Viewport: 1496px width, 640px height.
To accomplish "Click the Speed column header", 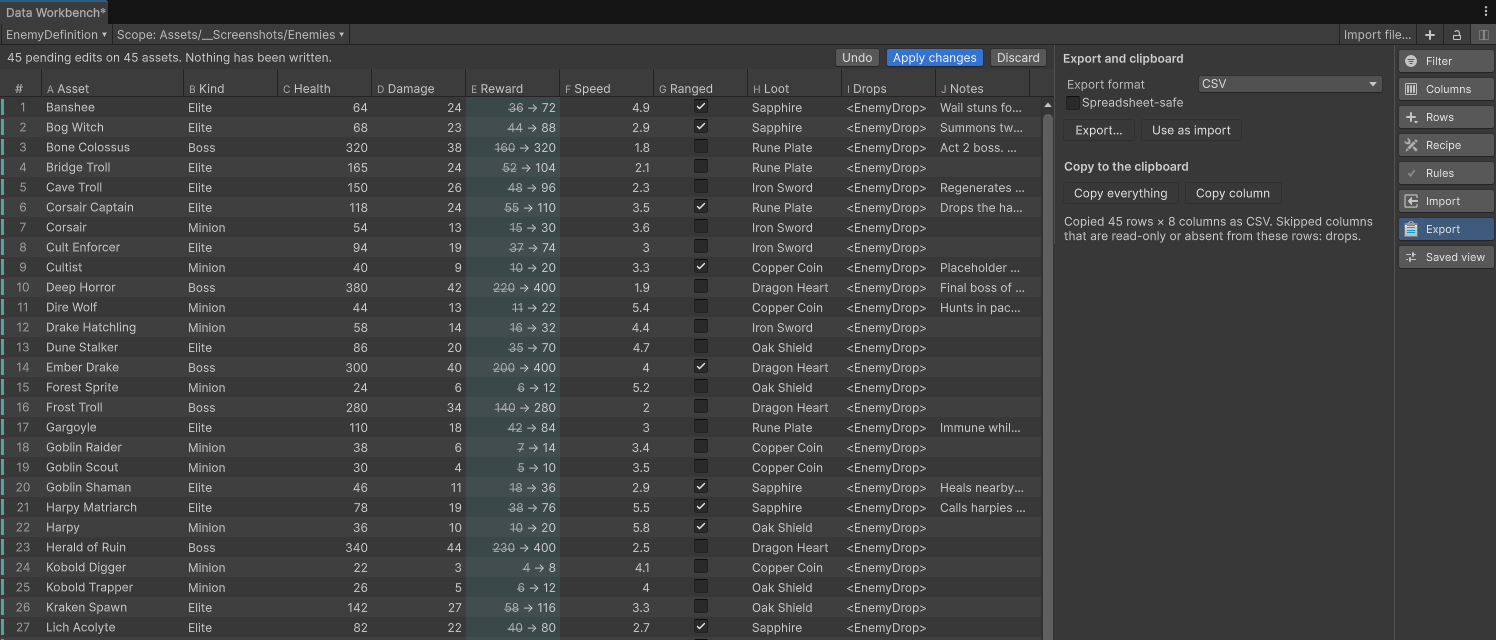I will pos(607,88).
